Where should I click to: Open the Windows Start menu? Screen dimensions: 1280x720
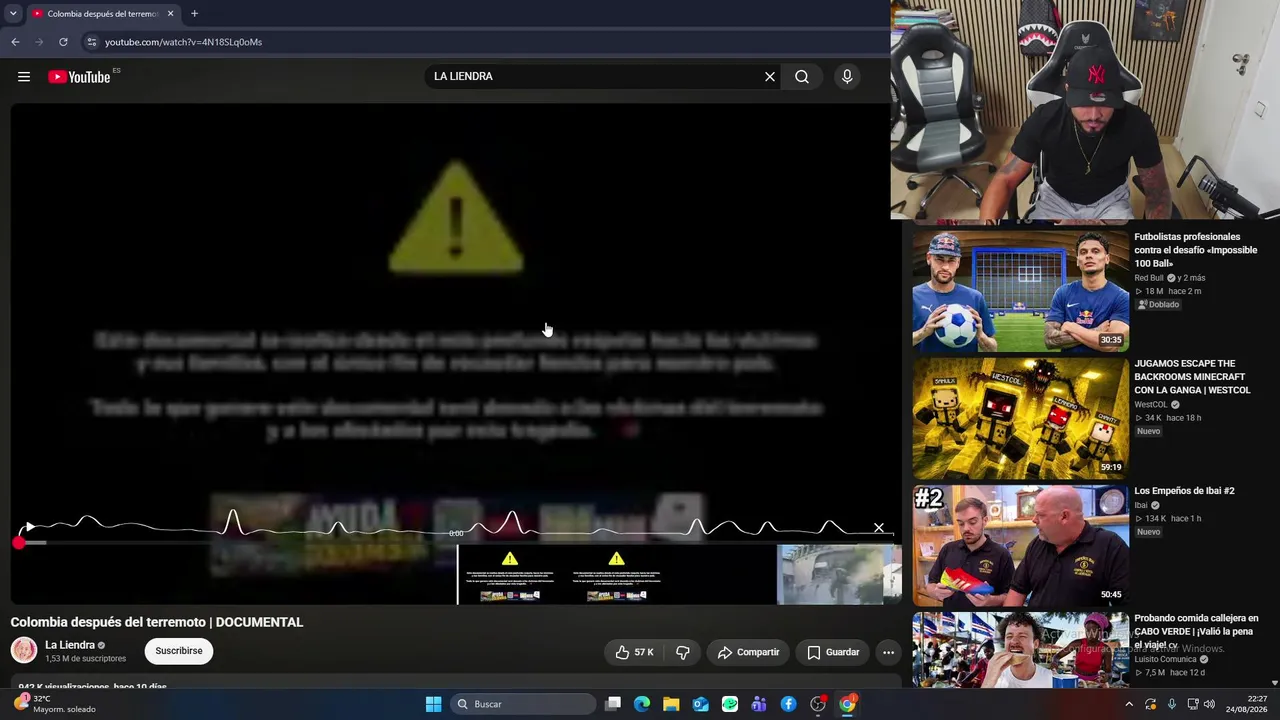pos(433,704)
